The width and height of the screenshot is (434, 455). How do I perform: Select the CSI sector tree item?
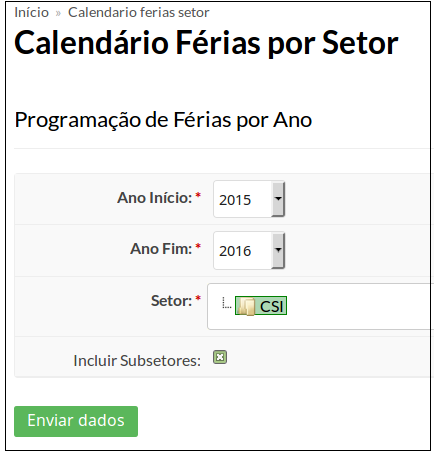pyautogui.click(x=261, y=306)
